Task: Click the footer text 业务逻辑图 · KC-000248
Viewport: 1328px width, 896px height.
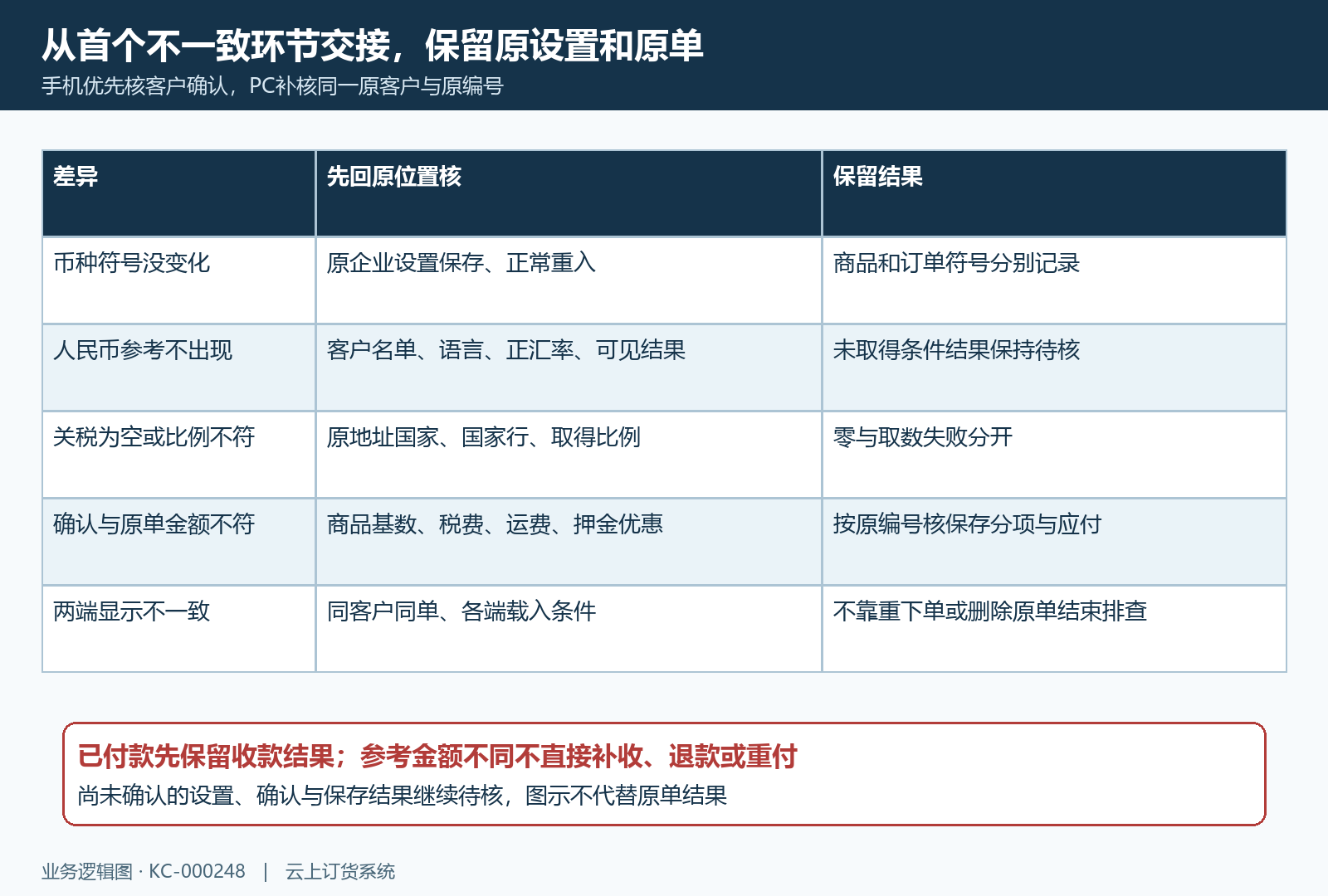Action: click(x=144, y=871)
